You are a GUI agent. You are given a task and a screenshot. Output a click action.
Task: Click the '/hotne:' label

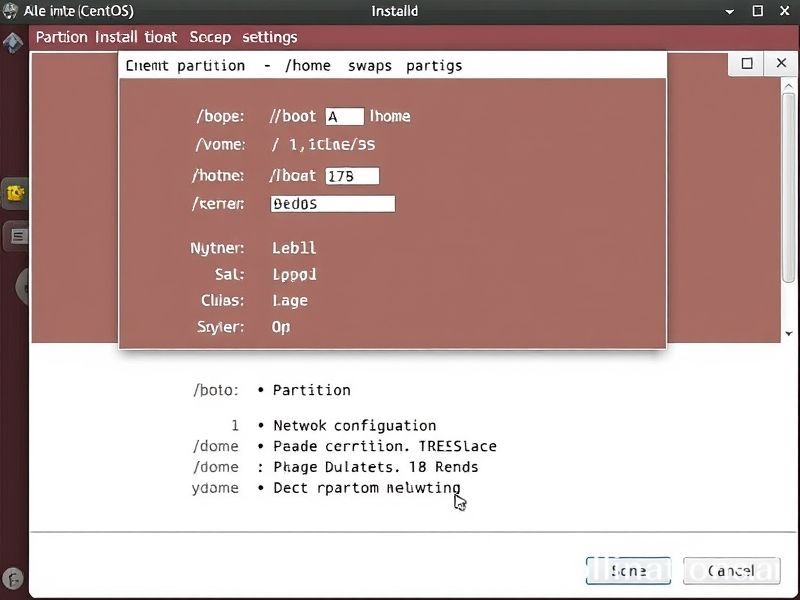point(218,176)
